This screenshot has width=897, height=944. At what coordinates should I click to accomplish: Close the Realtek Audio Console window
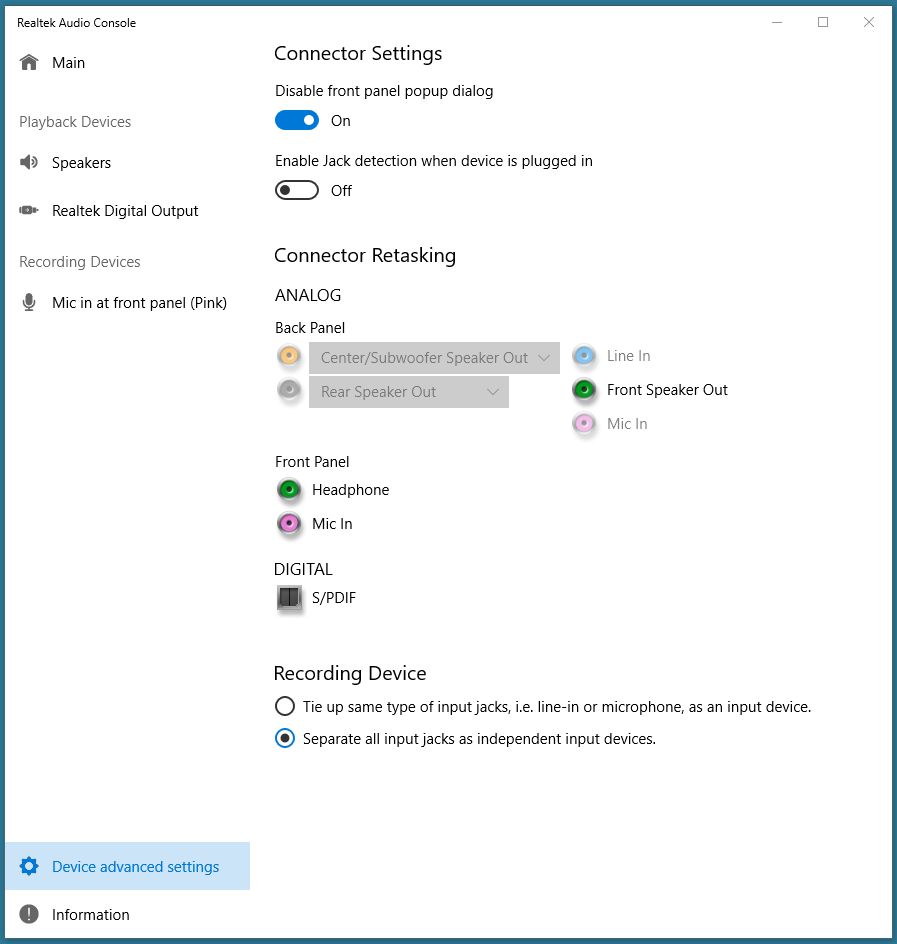tap(869, 22)
